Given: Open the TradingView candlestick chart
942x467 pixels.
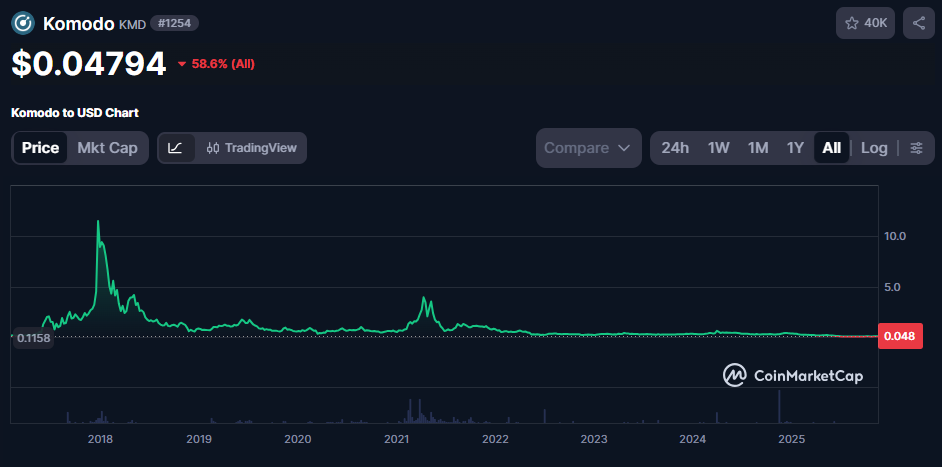Looking at the screenshot, I should tap(252, 148).
